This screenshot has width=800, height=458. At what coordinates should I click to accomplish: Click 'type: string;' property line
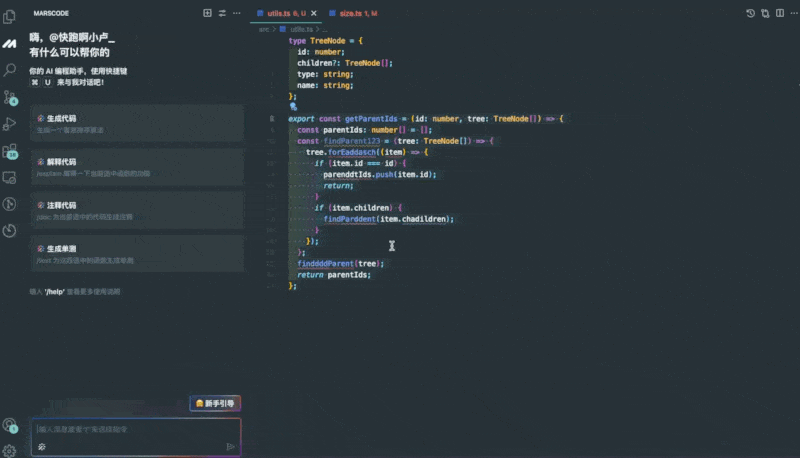(325, 74)
